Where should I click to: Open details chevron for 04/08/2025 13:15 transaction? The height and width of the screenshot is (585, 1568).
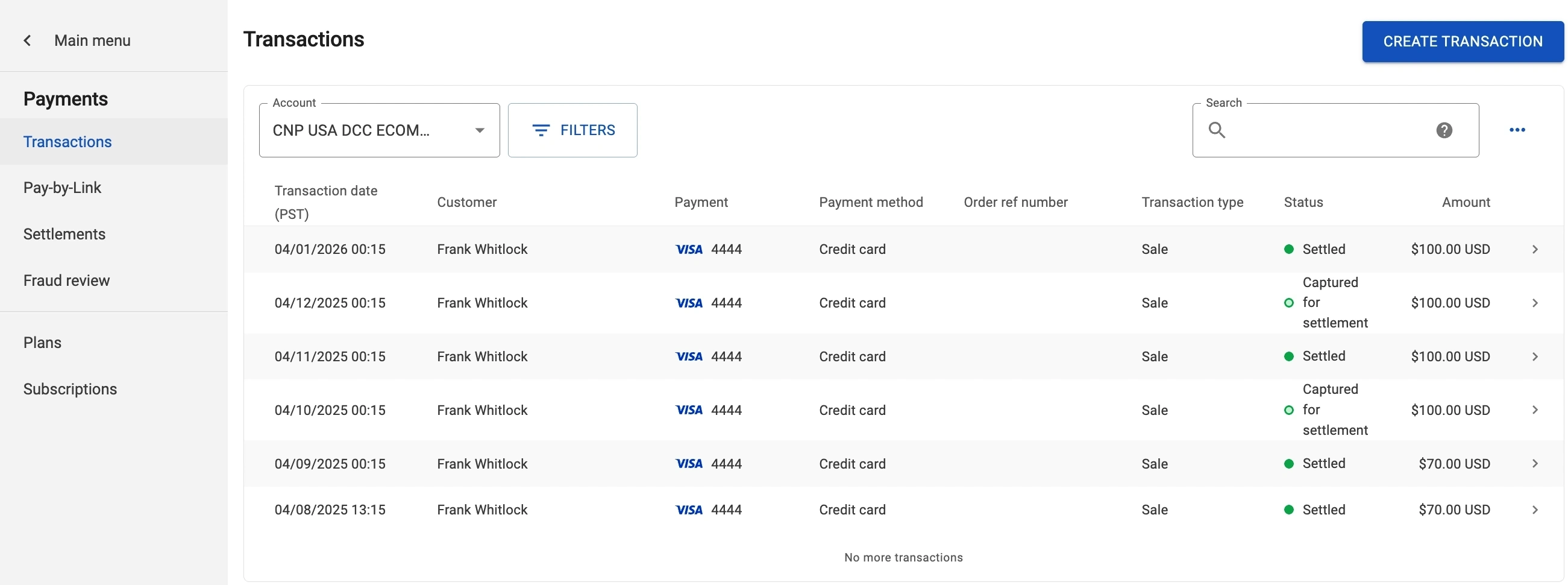[x=1534, y=510]
